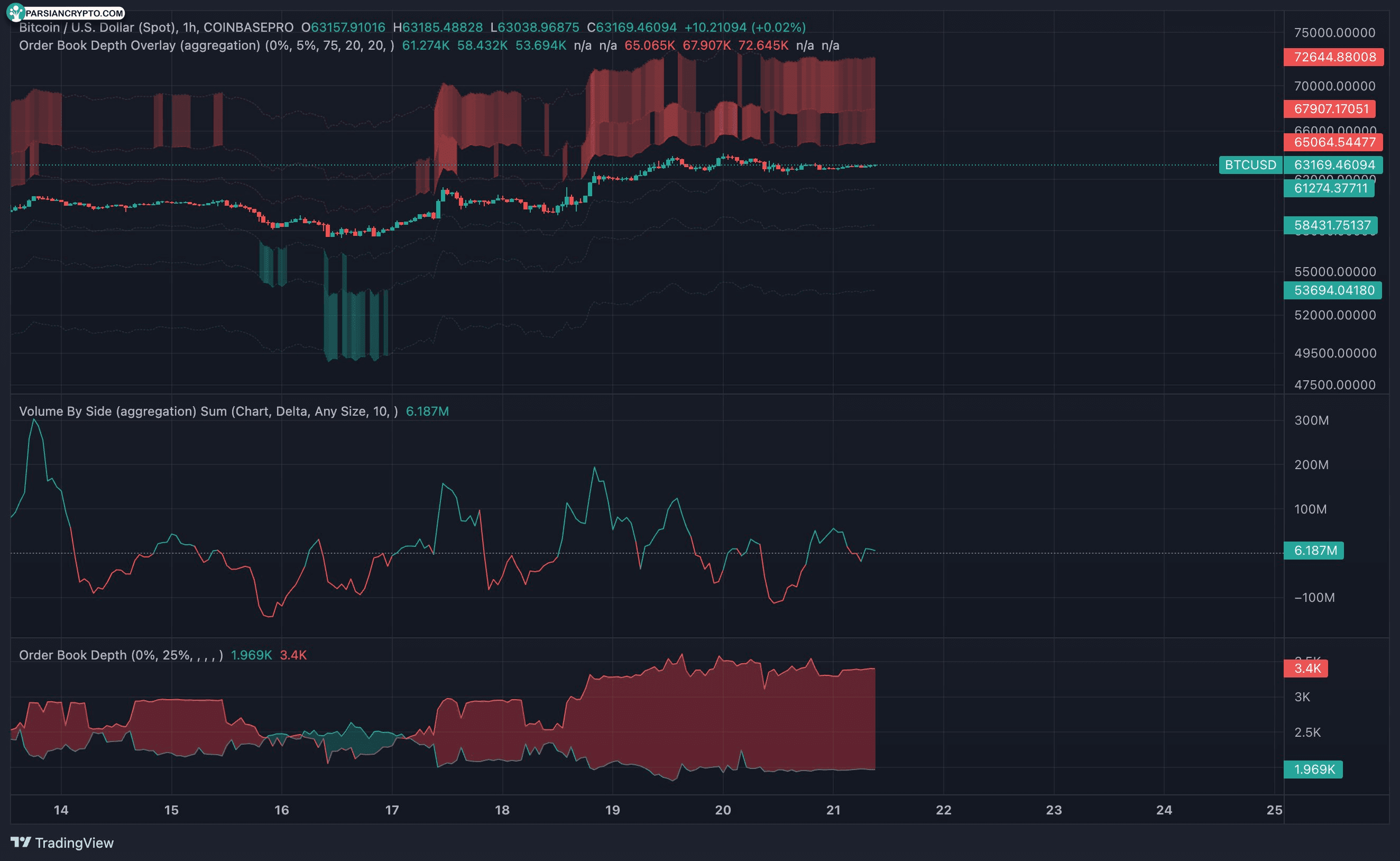Click the 3K depth axis tick
The width and height of the screenshot is (1400, 861).
pos(1302,697)
